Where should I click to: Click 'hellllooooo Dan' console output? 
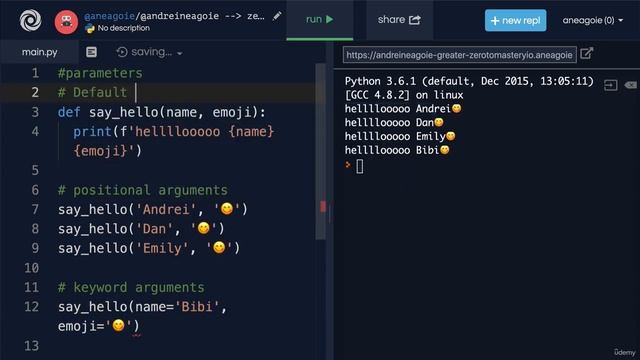point(394,122)
